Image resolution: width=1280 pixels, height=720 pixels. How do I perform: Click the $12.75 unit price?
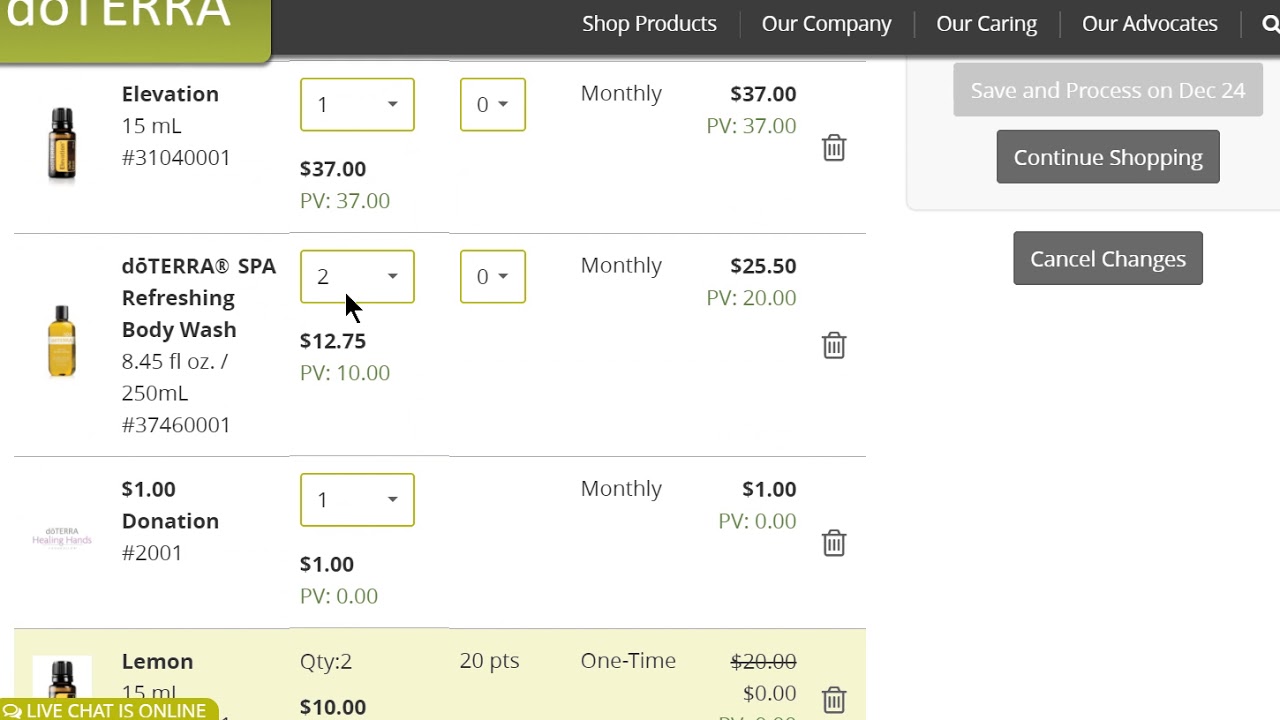point(333,341)
